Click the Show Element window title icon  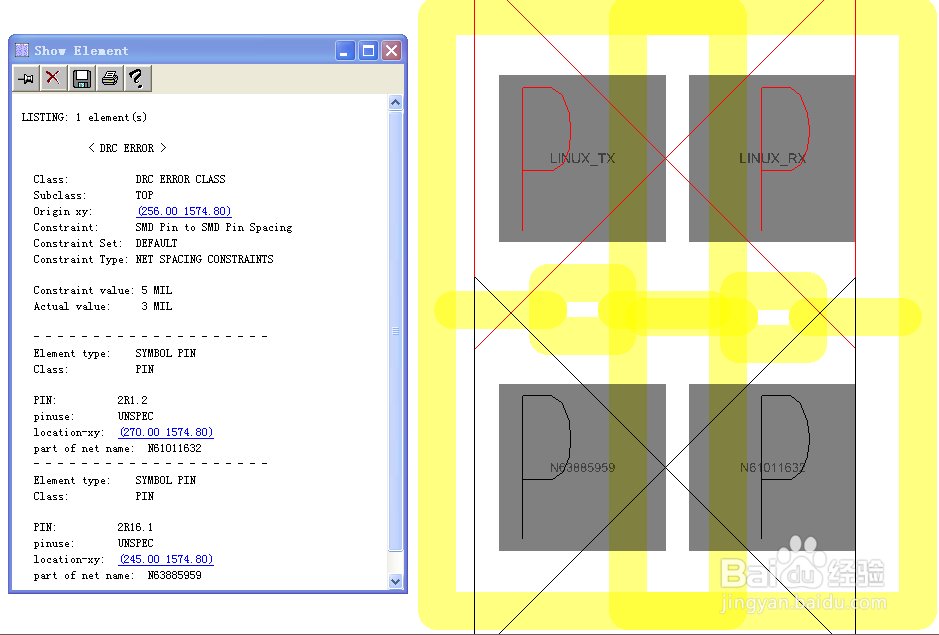coord(22,50)
